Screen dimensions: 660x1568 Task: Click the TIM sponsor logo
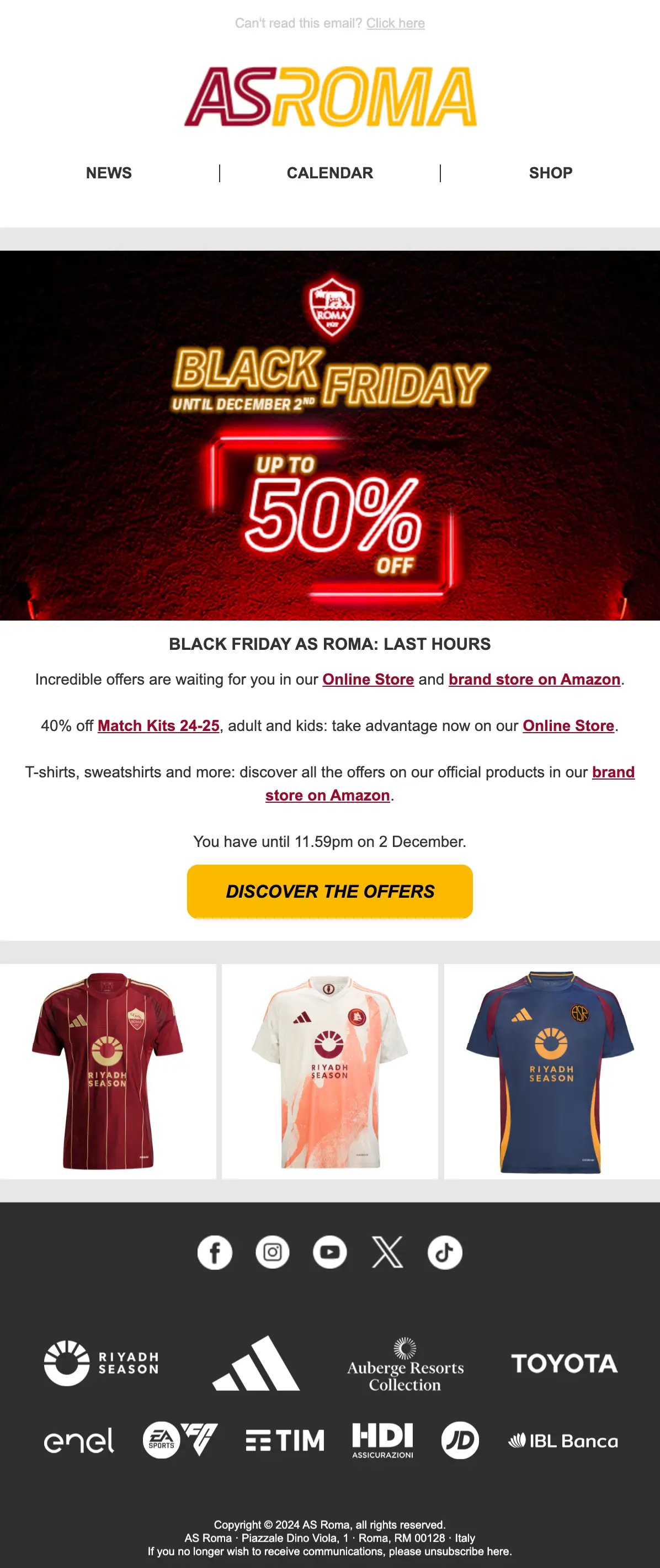[x=285, y=1441]
